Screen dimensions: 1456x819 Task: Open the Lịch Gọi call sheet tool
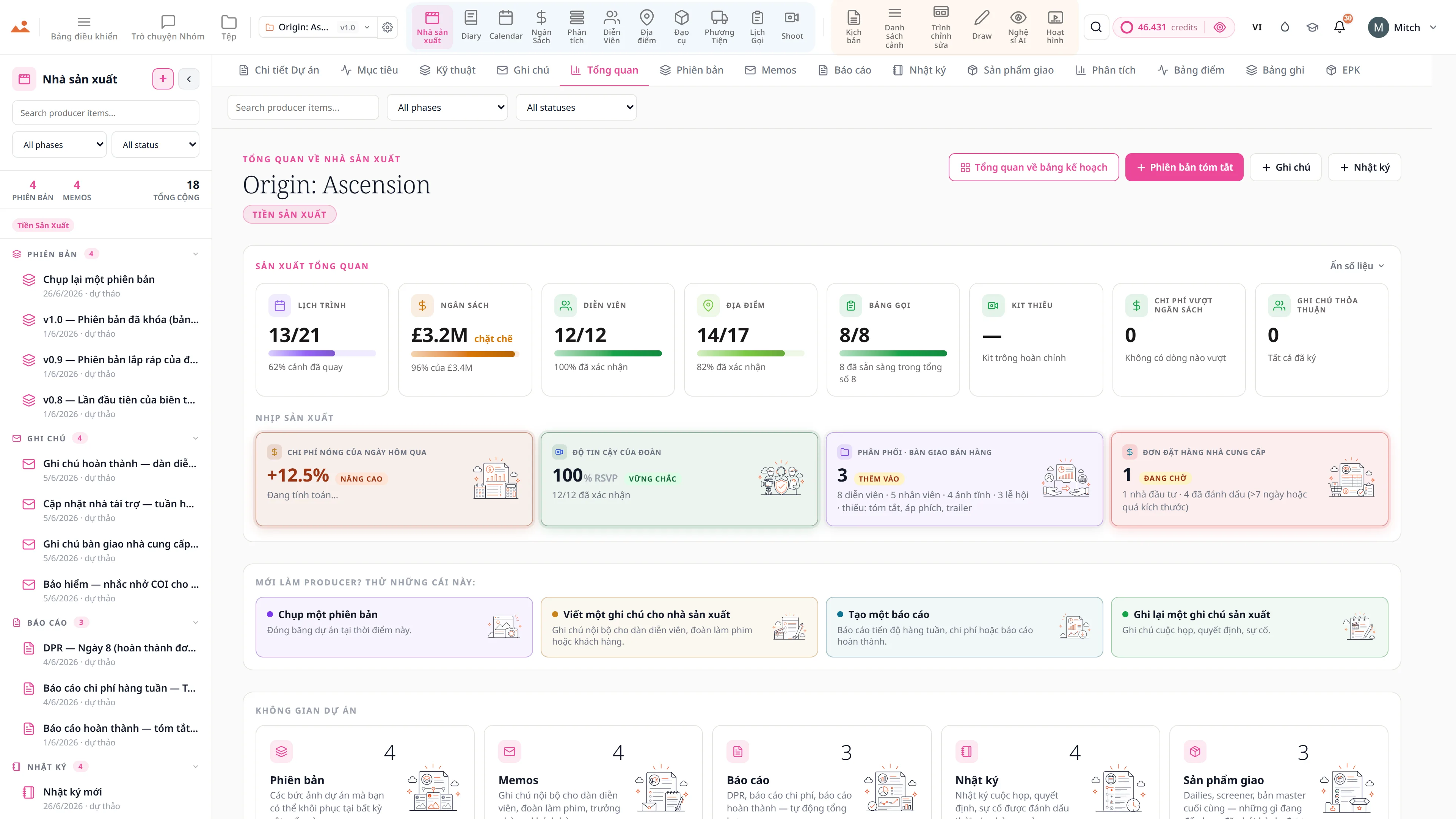(758, 27)
